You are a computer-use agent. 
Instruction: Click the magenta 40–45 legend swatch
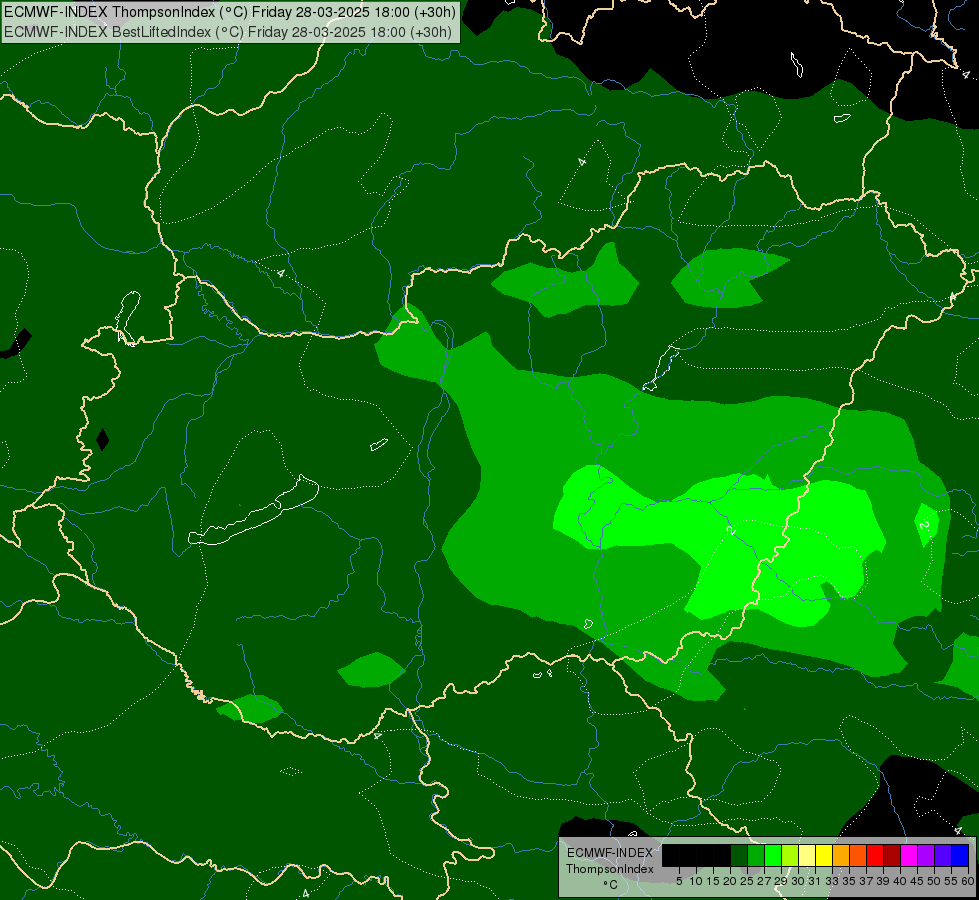pyautogui.click(x=908, y=855)
